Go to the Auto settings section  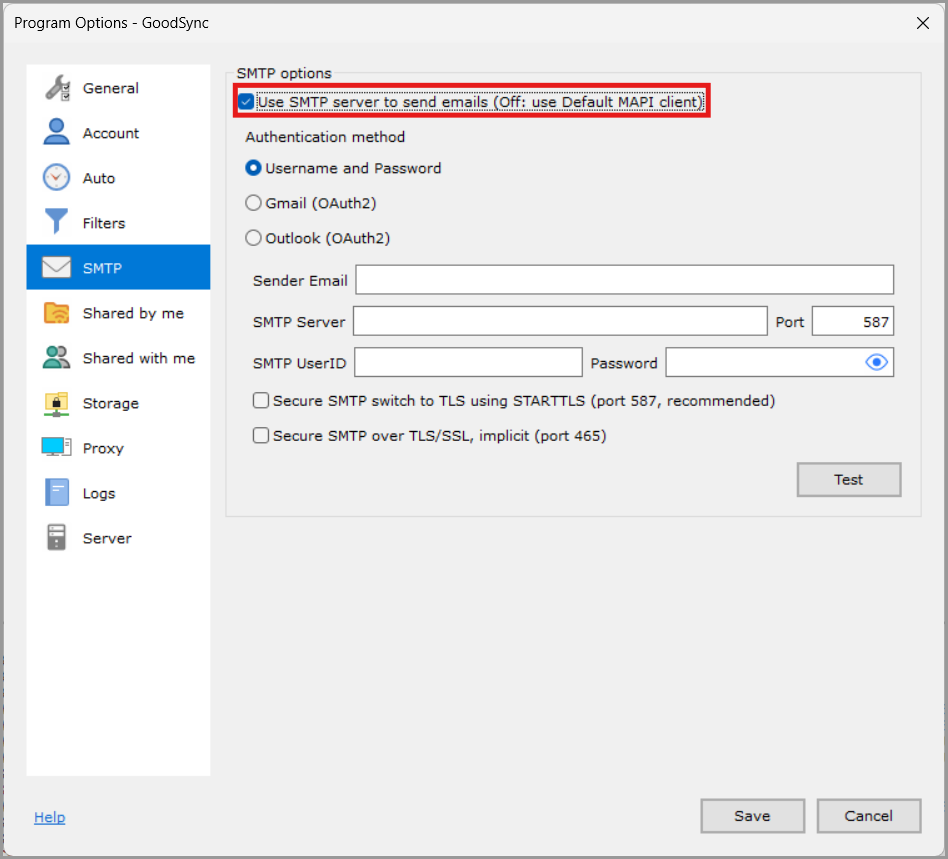[x=99, y=178]
